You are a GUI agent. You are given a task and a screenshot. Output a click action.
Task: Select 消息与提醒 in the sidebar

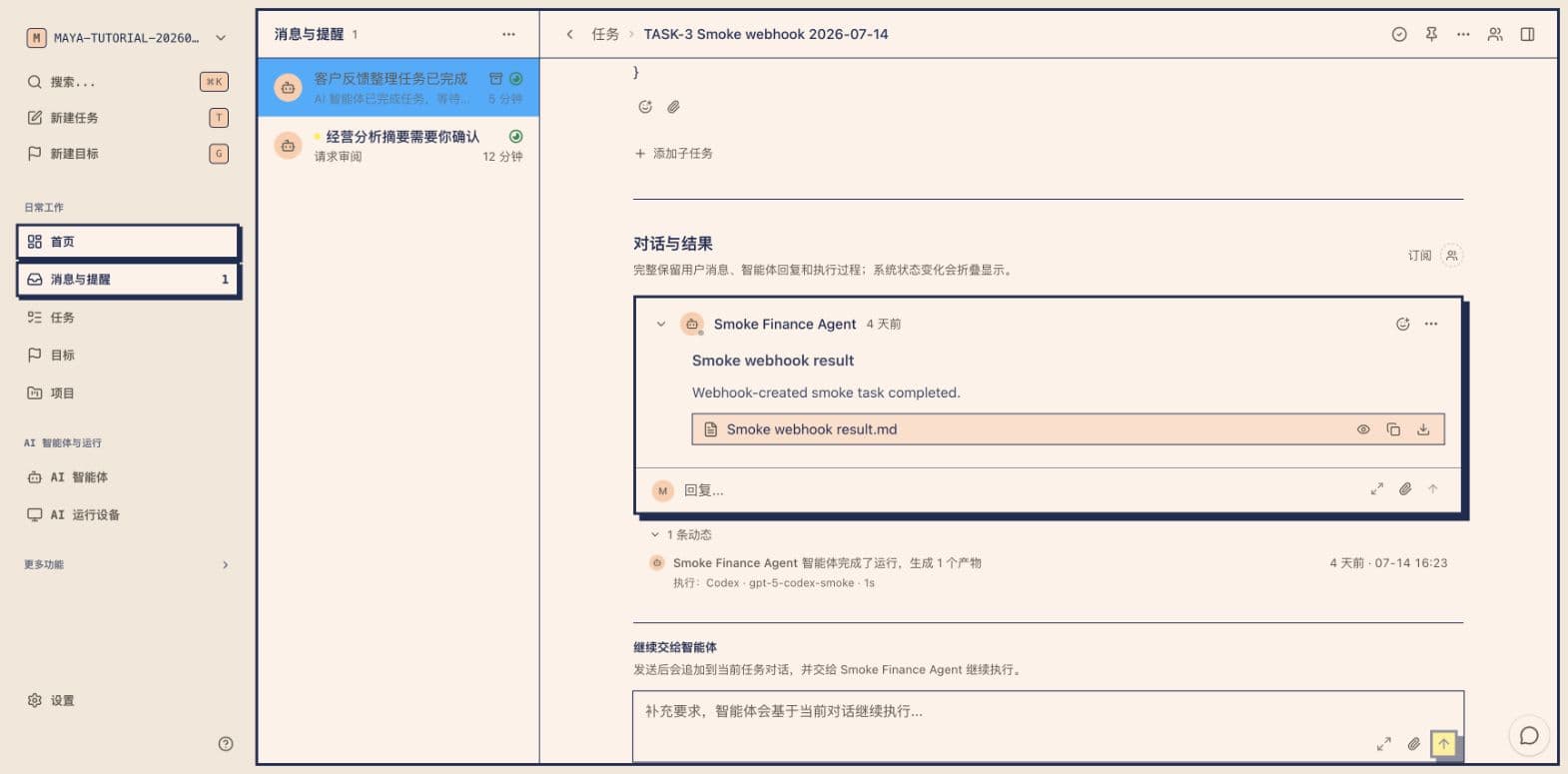tap(128, 280)
